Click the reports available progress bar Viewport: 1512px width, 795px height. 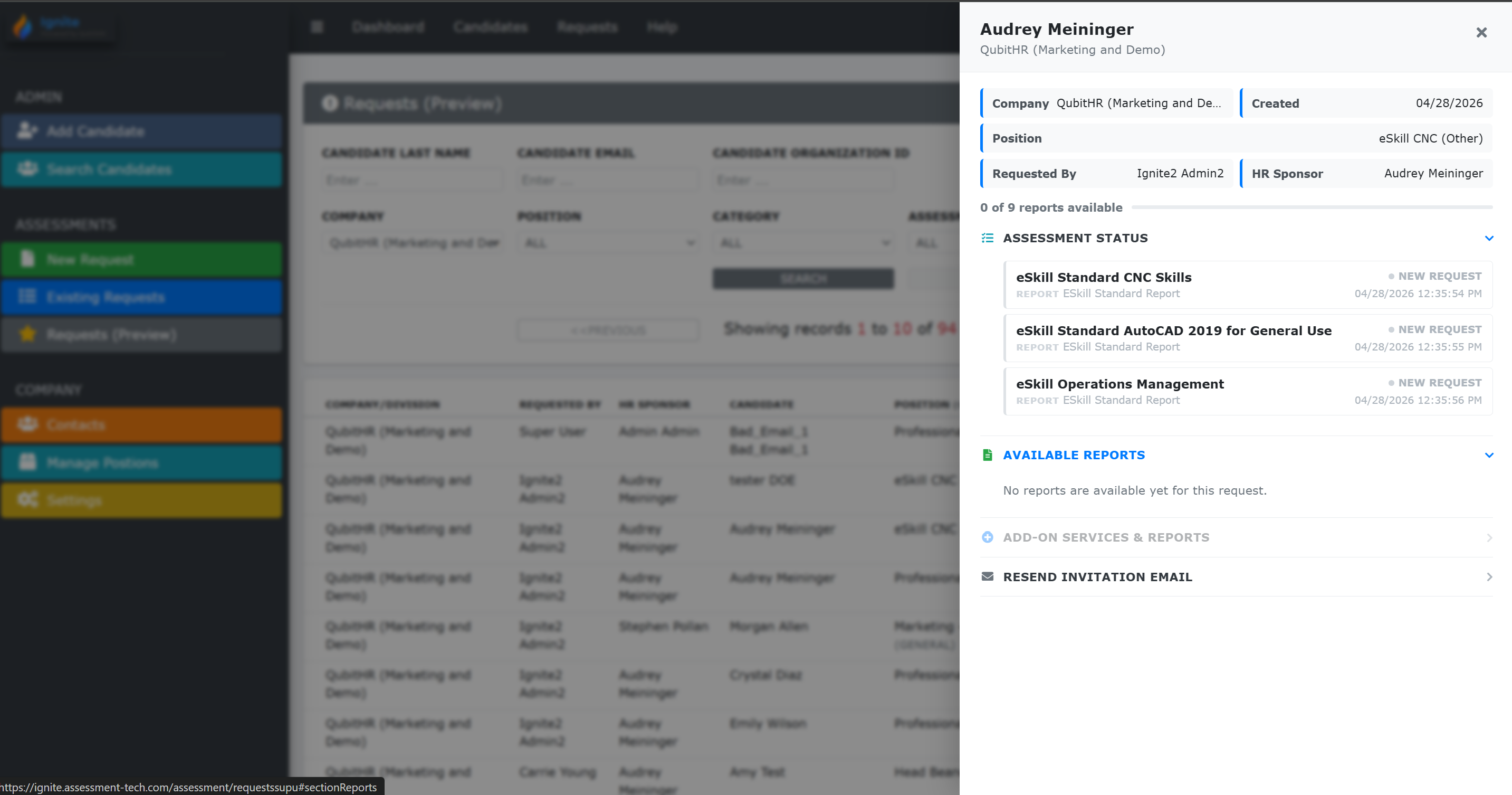tap(1312, 207)
